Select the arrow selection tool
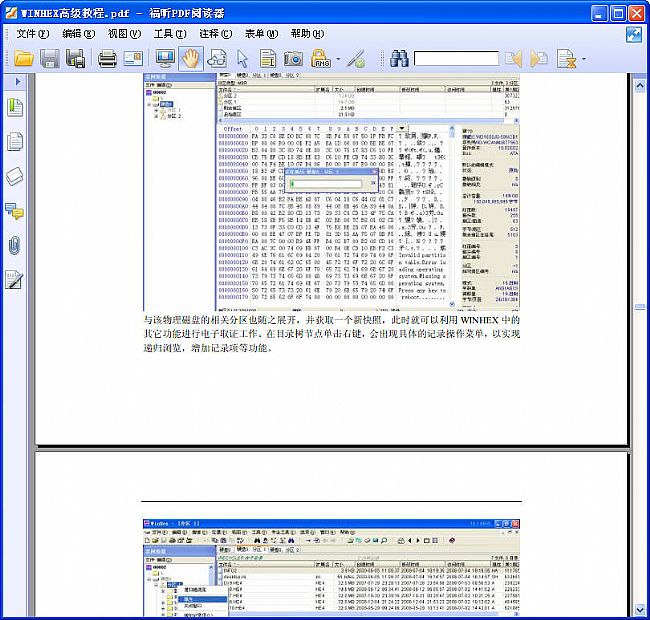Viewport: 650px width, 620px height. (243, 58)
